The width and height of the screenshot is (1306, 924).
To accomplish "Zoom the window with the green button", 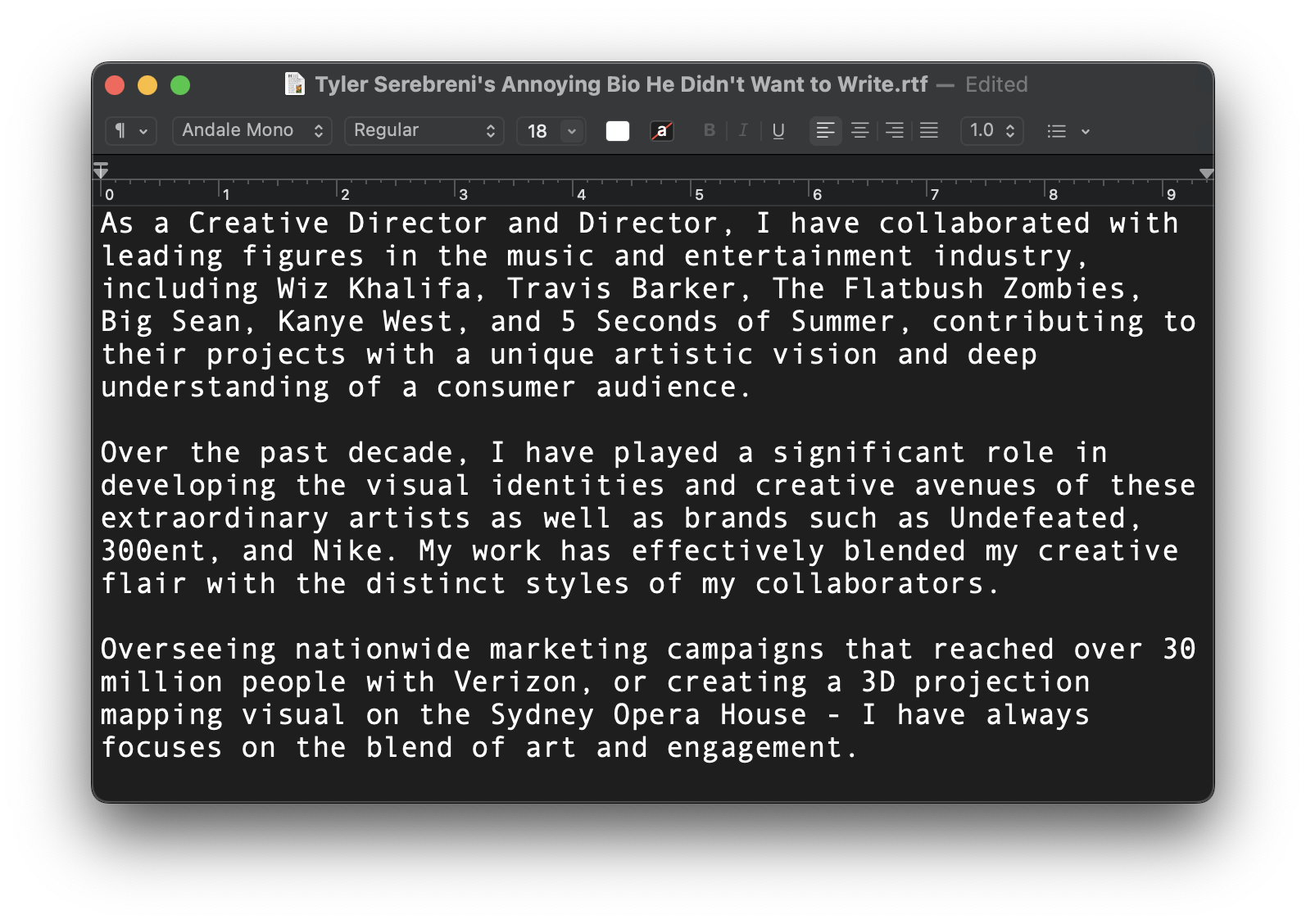I will click(180, 85).
